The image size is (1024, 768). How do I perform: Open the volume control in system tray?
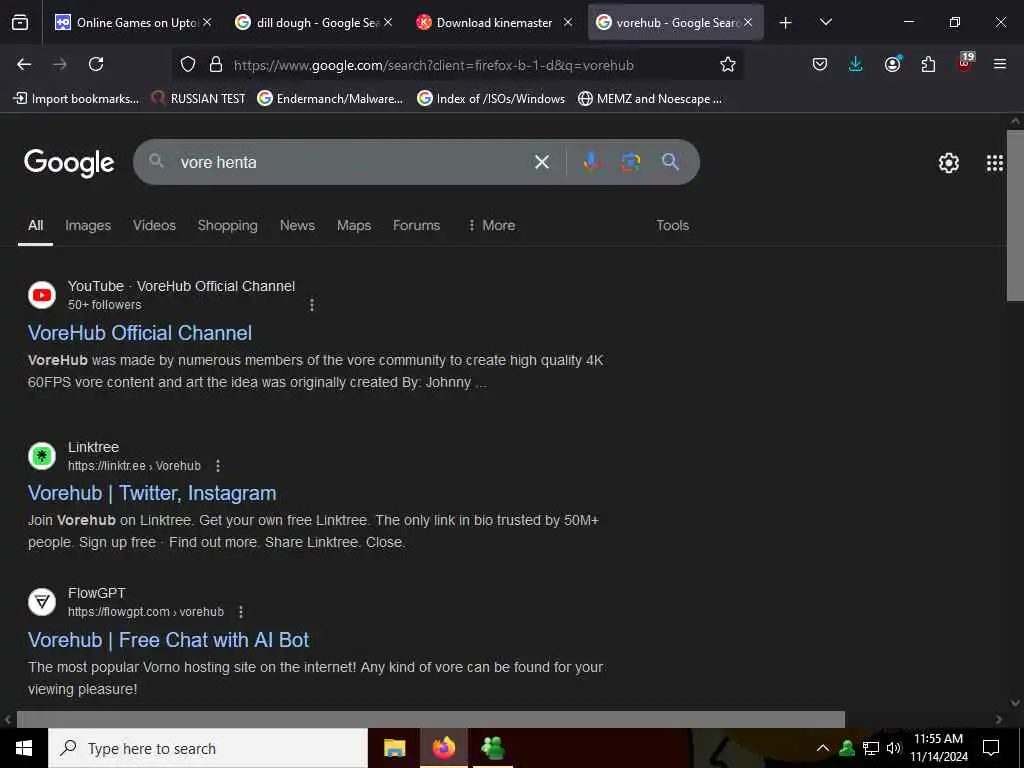pyautogui.click(x=893, y=748)
